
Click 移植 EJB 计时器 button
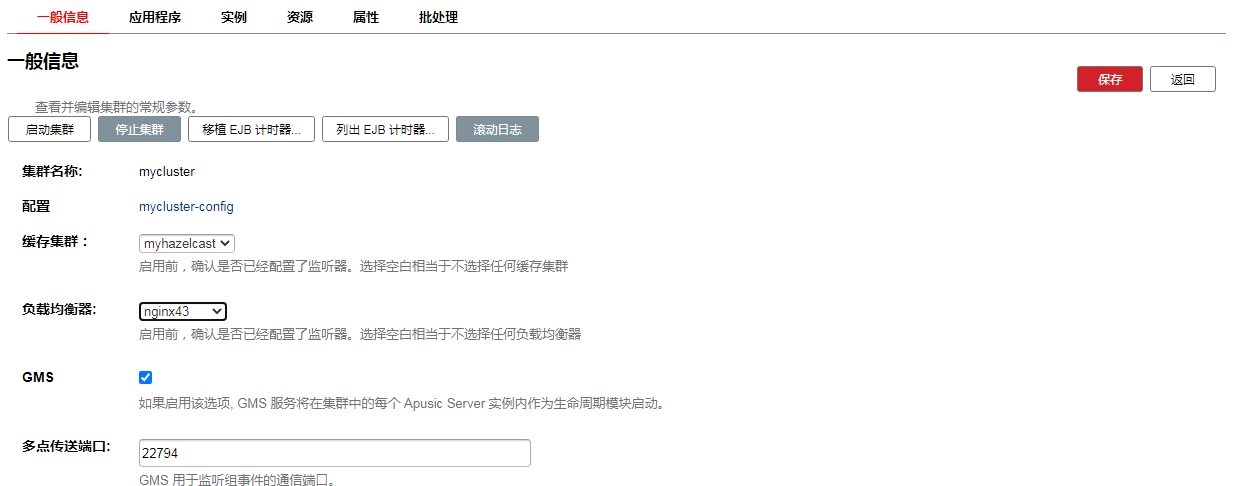pos(251,130)
